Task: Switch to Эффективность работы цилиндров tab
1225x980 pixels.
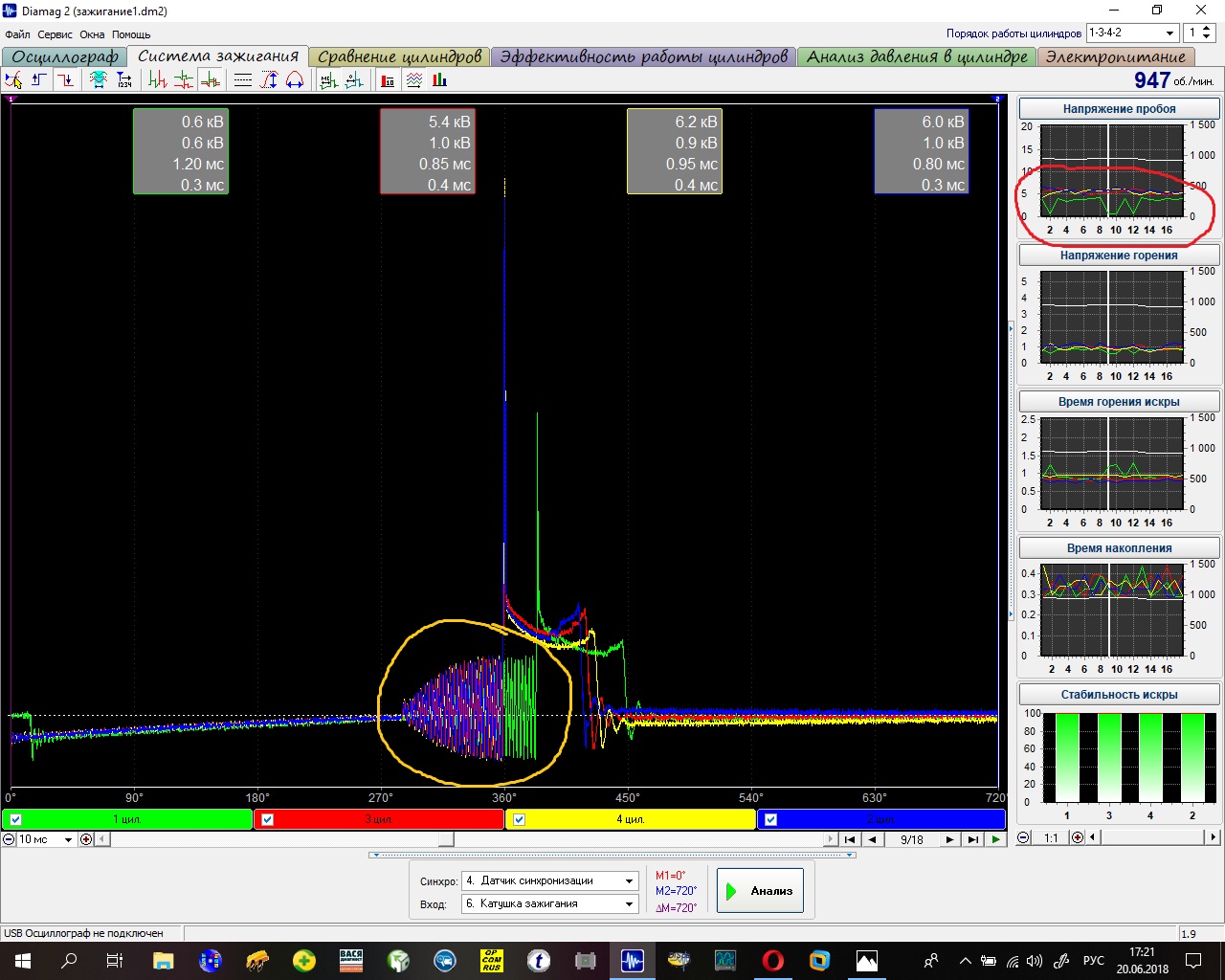Action: [x=644, y=57]
